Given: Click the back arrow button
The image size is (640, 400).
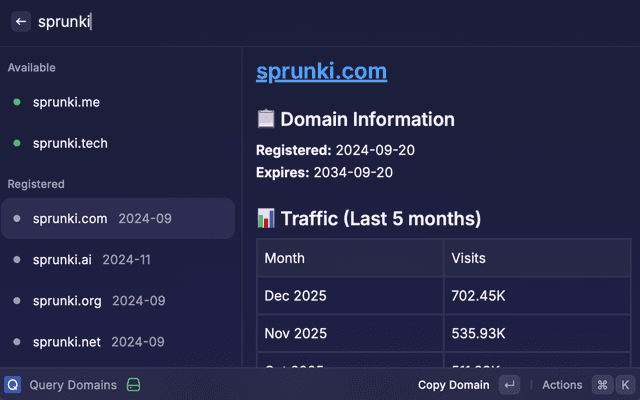Looking at the screenshot, I should [x=21, y=21].
